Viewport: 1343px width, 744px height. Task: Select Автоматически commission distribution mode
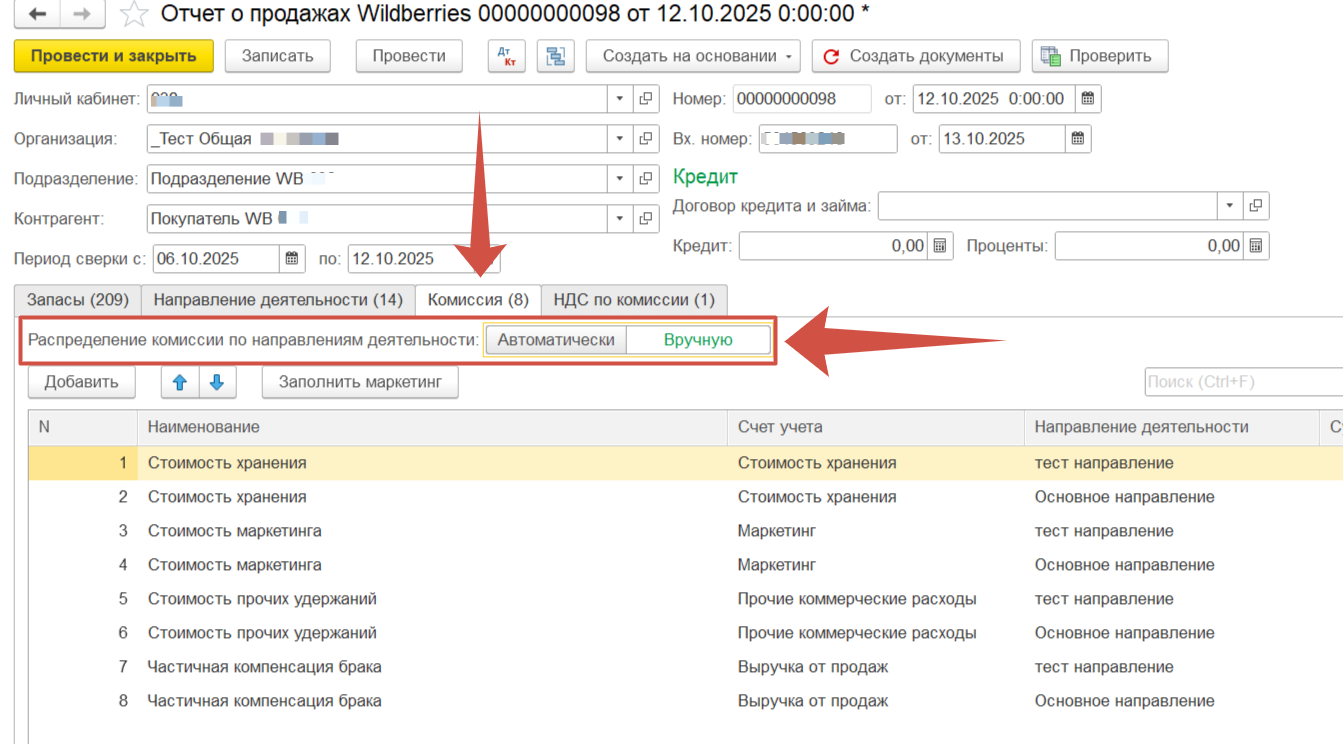click(556, 340)
